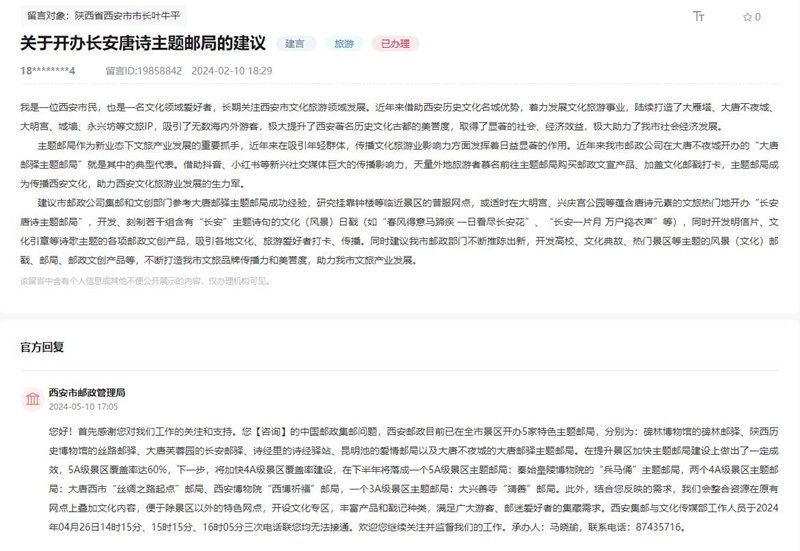Click the reply date 2024-05-10 17:05
Image resolution: width=800 pixels, height=551 pixels.
83,407
